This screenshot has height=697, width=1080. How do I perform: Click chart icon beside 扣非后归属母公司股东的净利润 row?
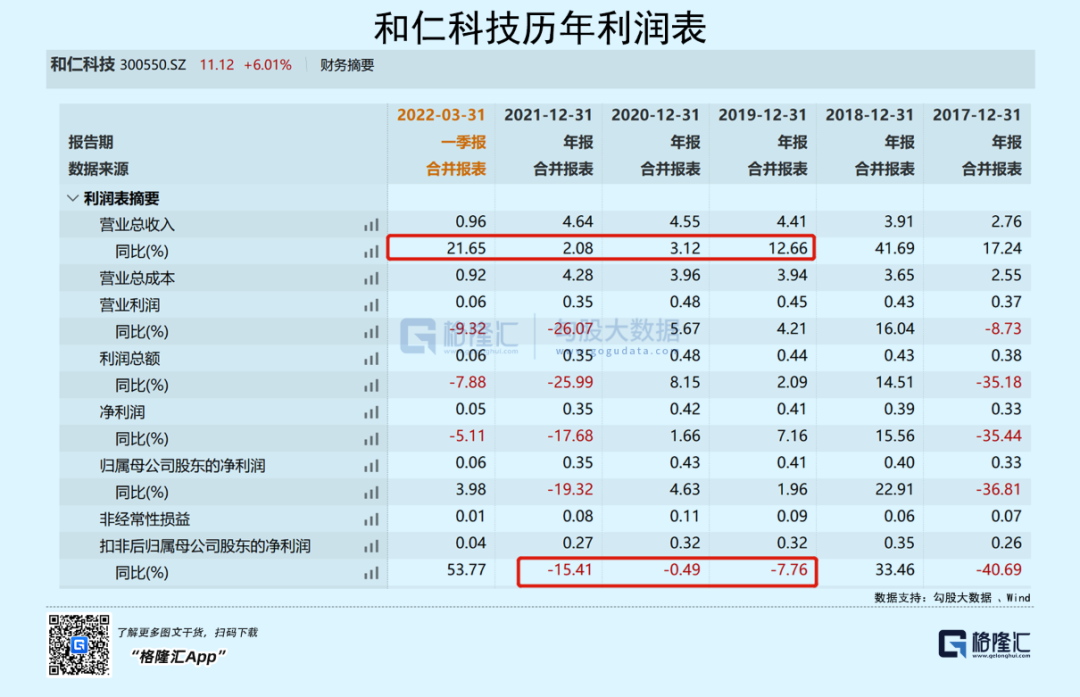click(x=371, y=546)
